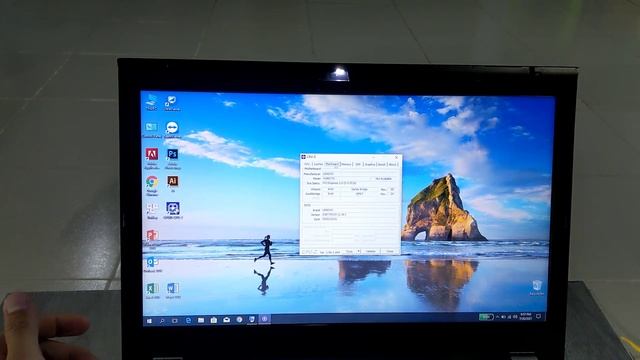This screenshot has height=360, width=640.
Task: Open the volume control in tray
Action: pyautogui.click(x=503, y=317)
